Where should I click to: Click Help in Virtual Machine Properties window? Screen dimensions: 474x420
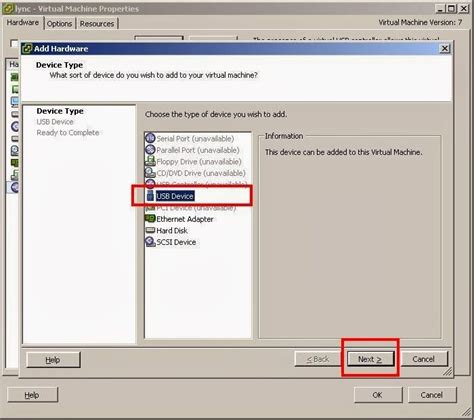[x=32, y=395]
